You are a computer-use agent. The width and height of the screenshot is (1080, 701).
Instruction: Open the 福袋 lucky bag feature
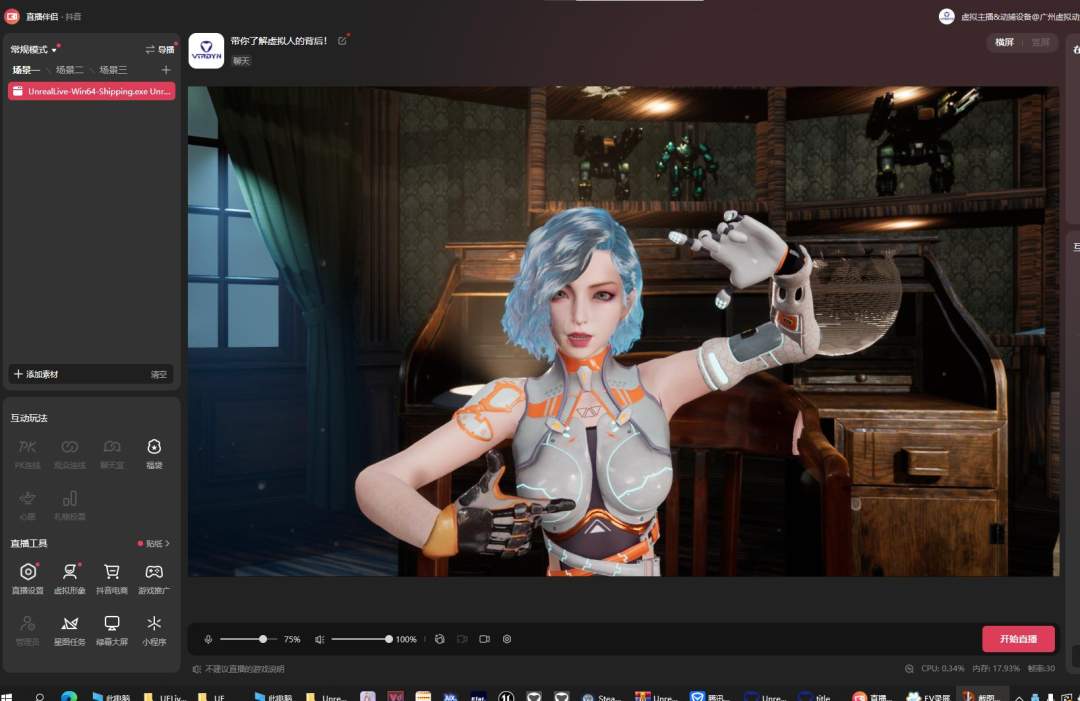(154, 453)
